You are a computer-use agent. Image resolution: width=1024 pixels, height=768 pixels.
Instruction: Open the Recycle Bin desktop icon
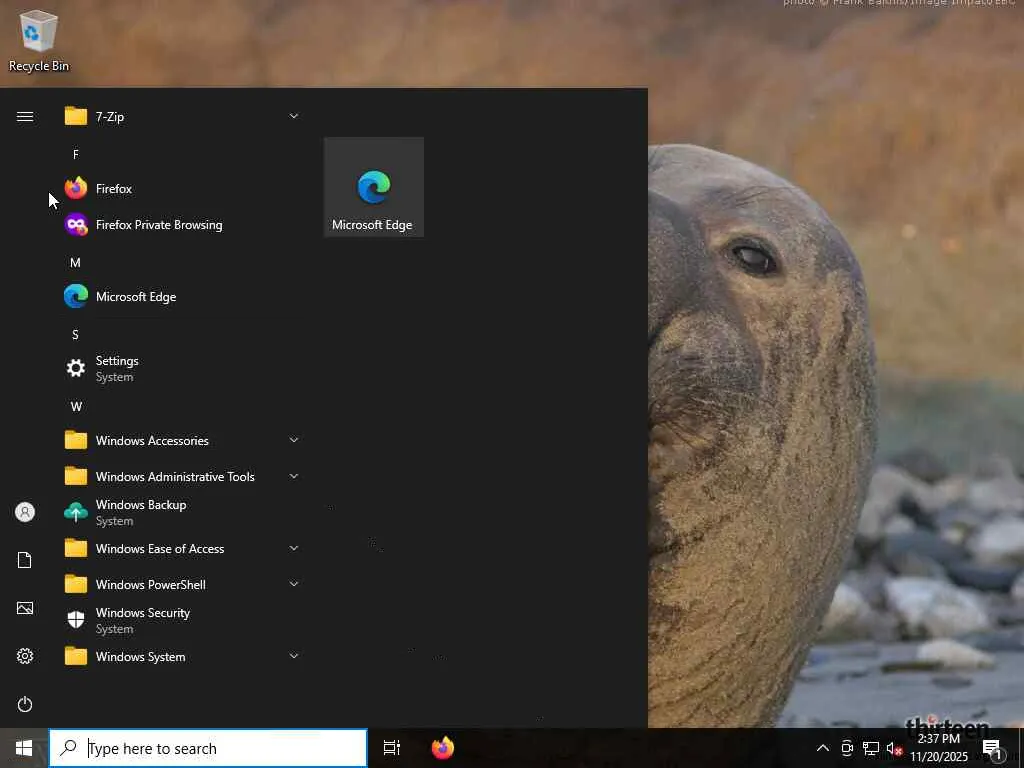39,40
